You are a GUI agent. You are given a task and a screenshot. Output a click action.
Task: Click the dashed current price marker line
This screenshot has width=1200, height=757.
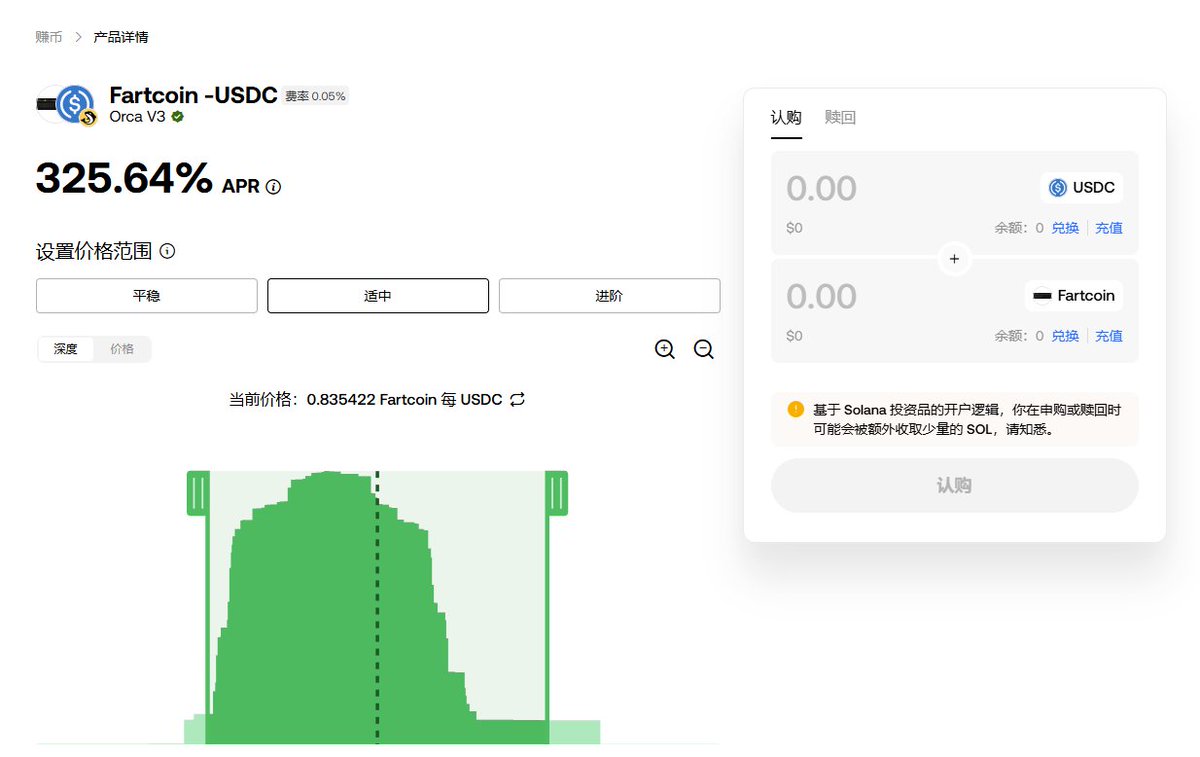click(377, 608)
